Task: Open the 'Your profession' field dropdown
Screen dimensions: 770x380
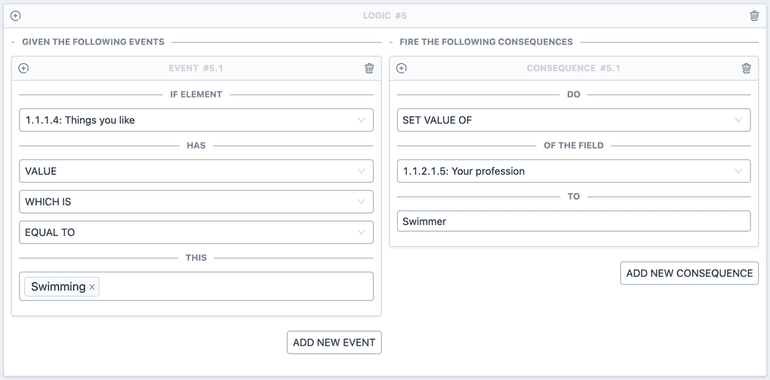Action: [574, 171]
